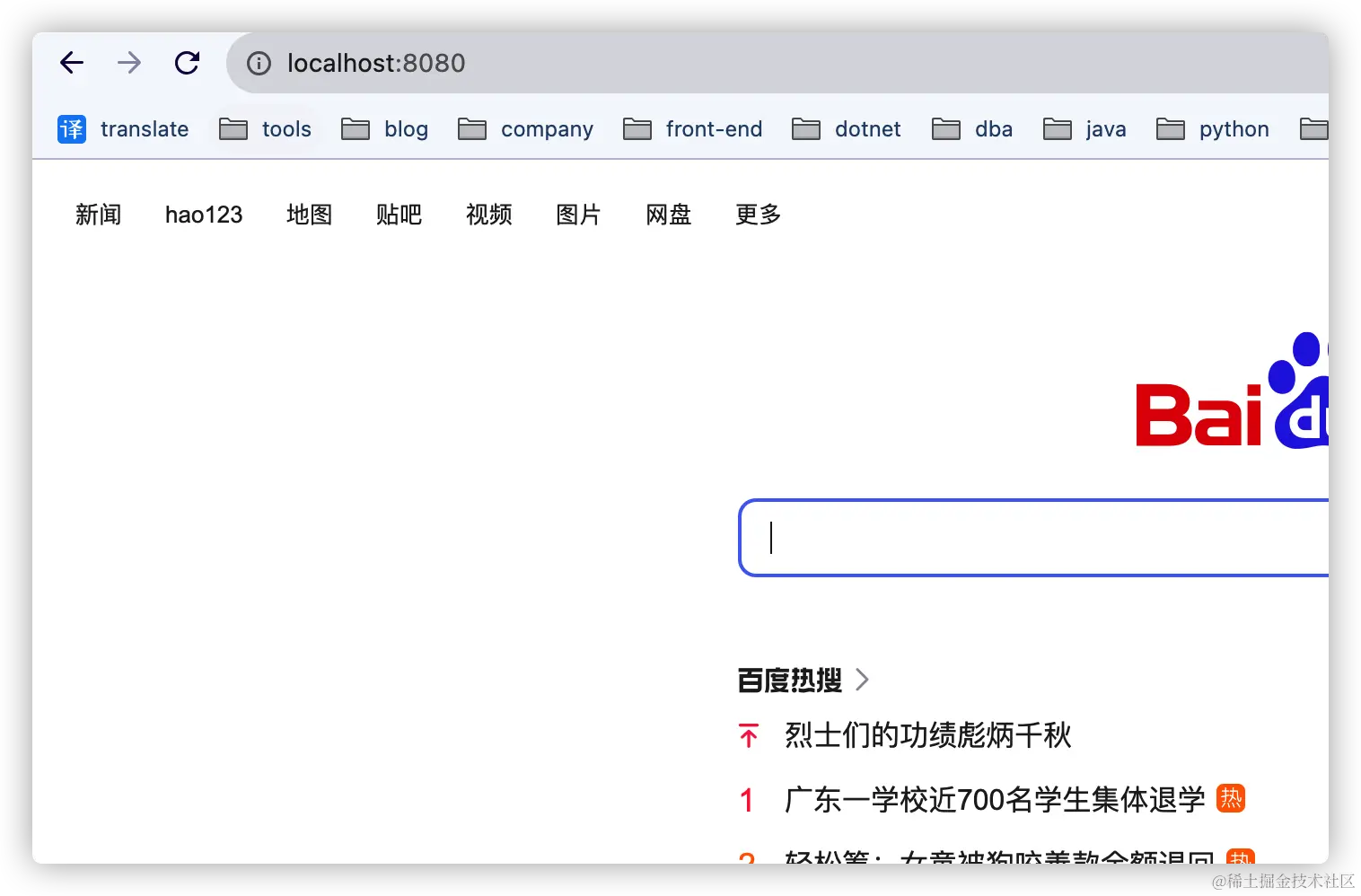The width and height of the screenshot is (1361, 896).
Task: Open the 网盘 navigation link
Action: (x=668, y=215)
